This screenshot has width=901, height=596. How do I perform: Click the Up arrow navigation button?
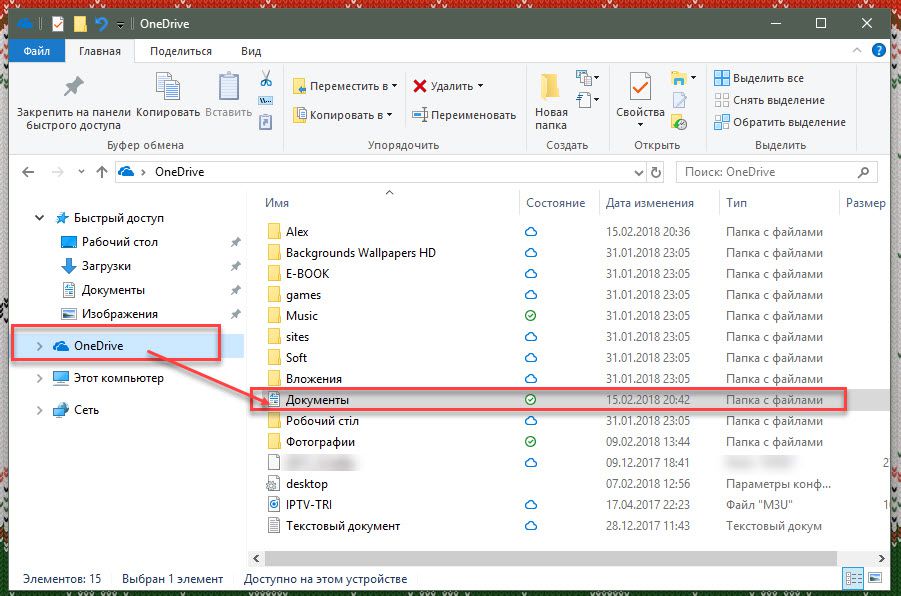101,172
